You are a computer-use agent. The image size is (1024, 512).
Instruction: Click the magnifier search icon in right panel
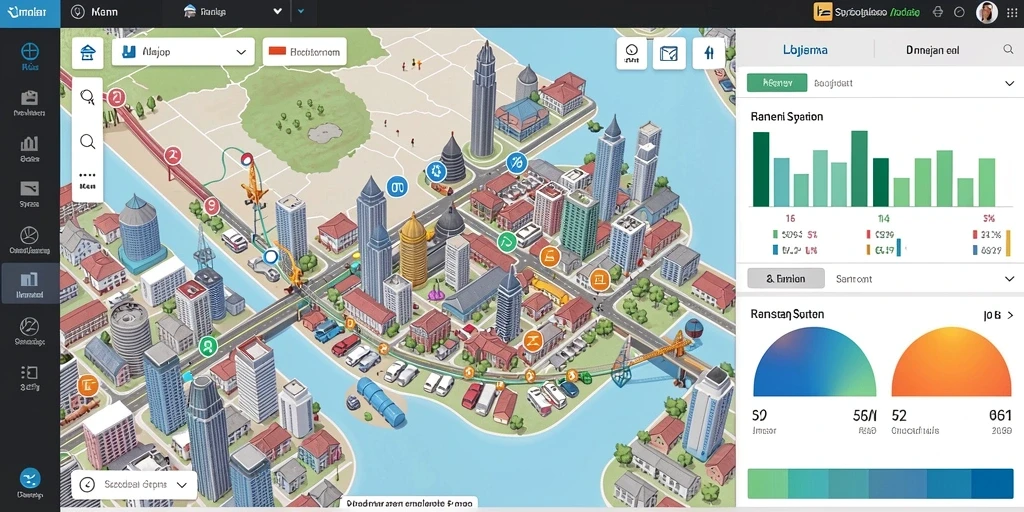(x=1008, y=49)
